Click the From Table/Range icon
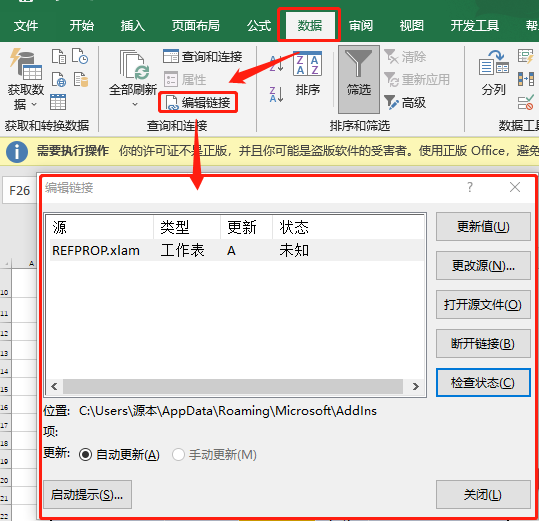The width and height of the screenshot is (539, 521). 58,102
